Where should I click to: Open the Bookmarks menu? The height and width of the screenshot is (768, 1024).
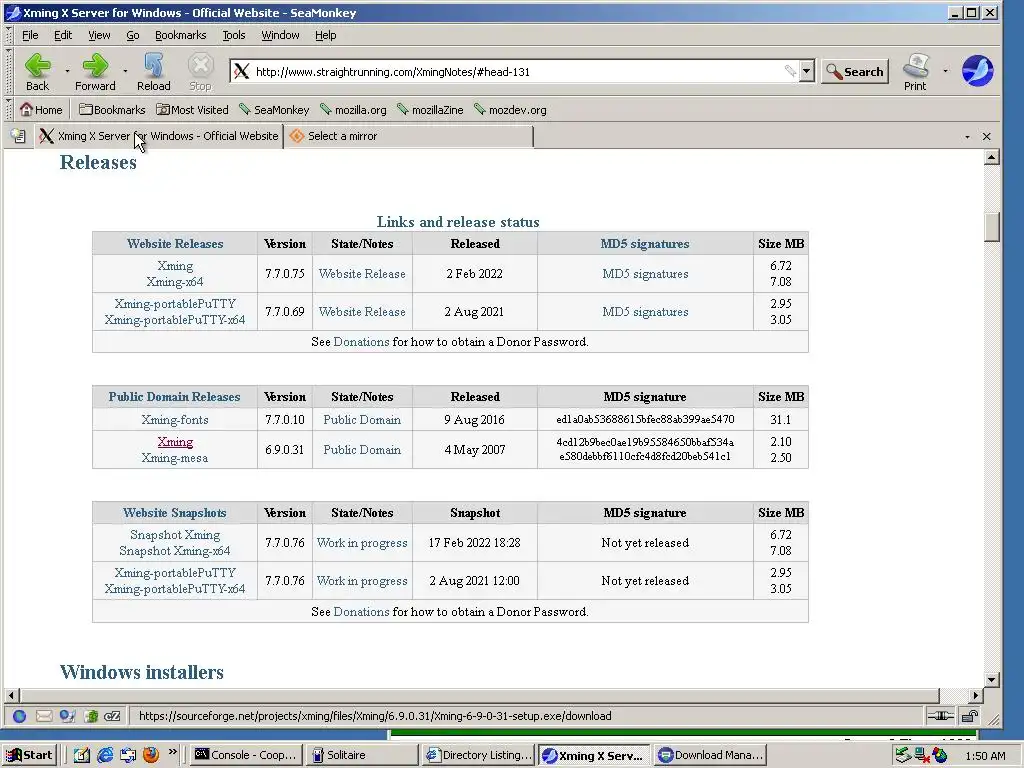[x=180, y=35]
